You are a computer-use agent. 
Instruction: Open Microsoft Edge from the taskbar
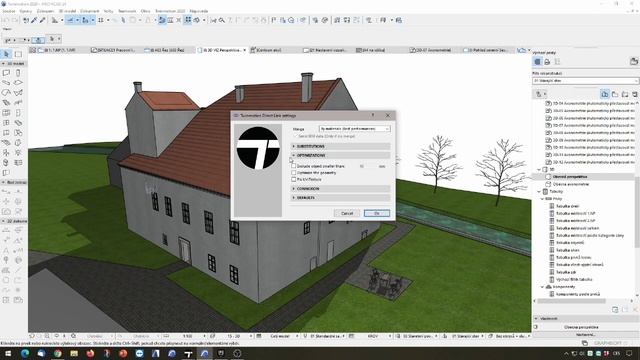[25, 353]
